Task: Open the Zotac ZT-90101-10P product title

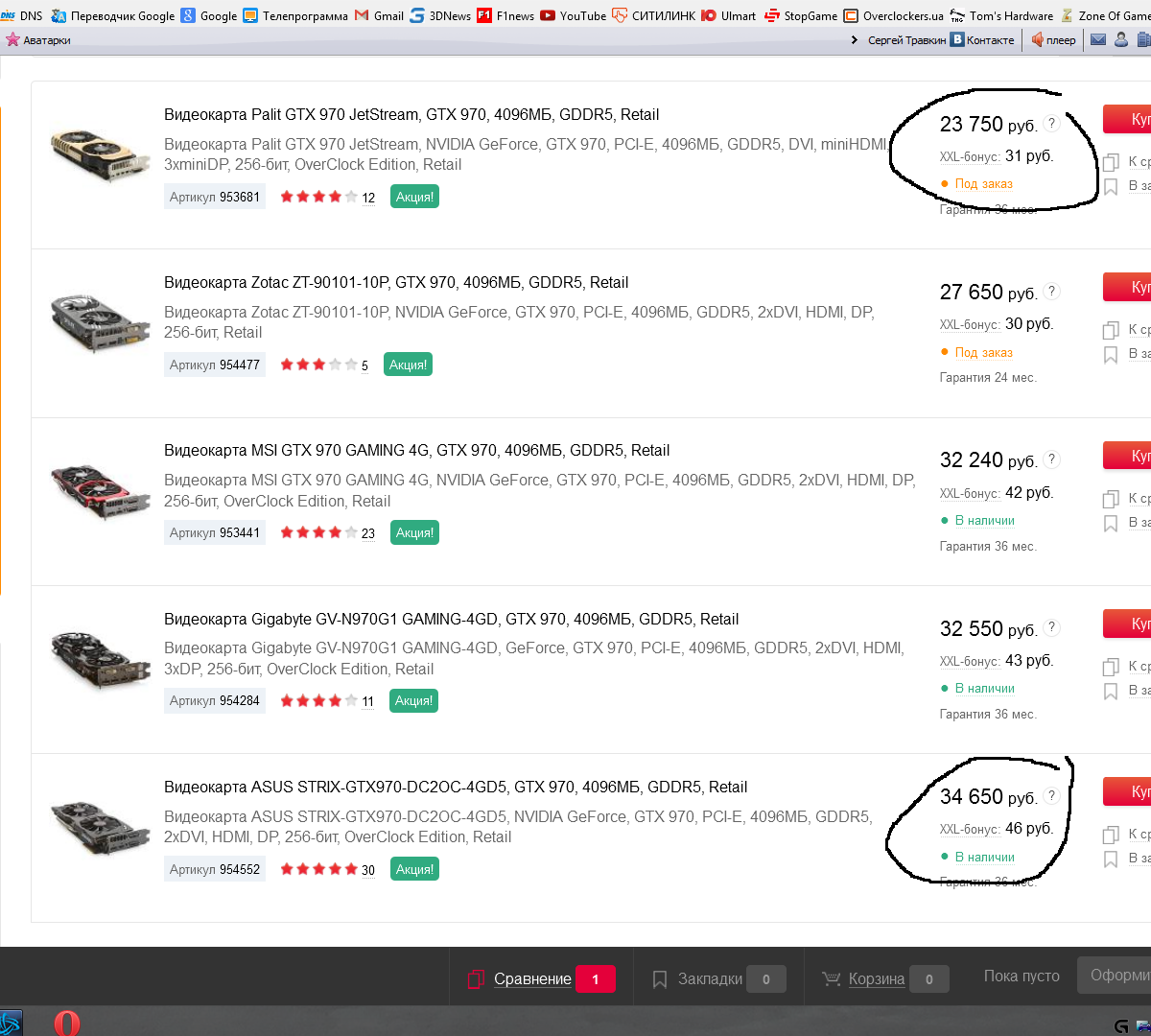Action: [x=396, y=282]
